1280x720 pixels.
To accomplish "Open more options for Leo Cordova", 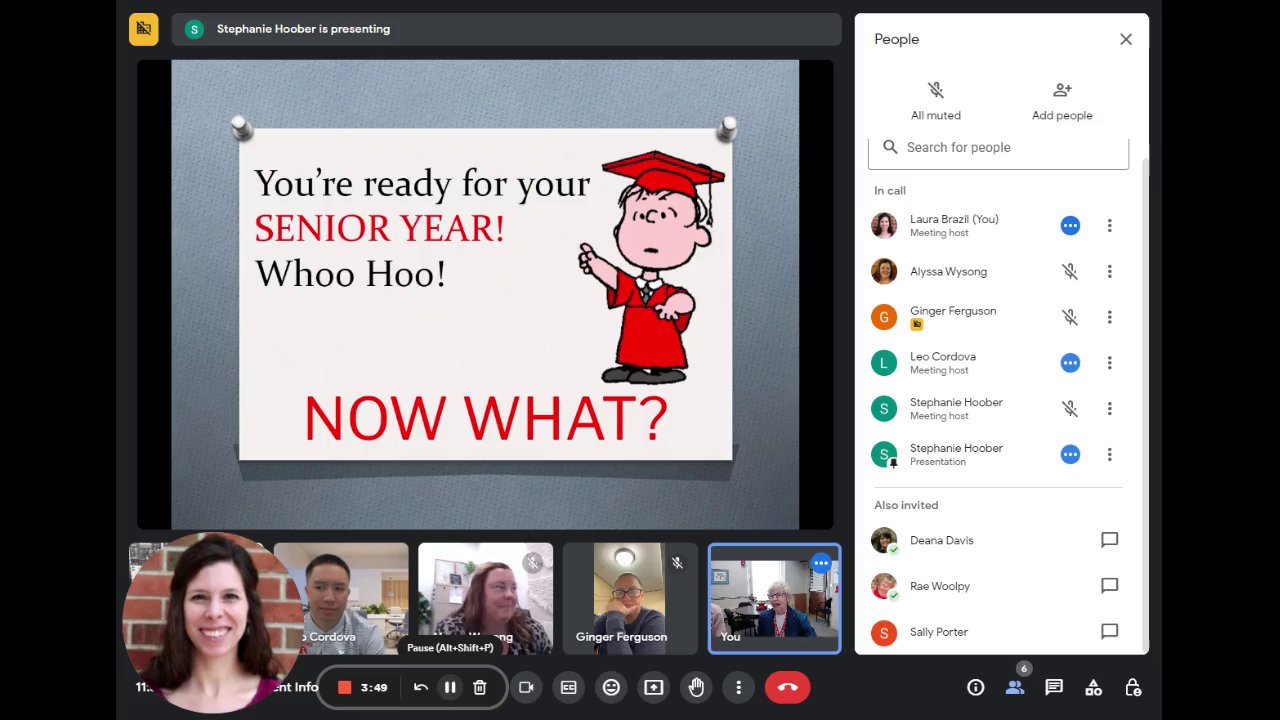I will [x=1109, y=363].
